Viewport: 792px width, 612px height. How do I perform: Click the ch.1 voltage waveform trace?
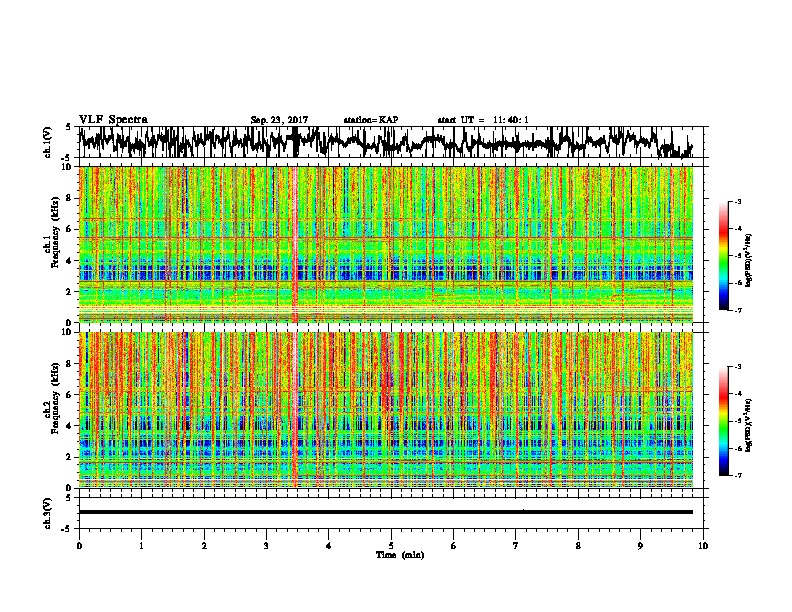click(385, 142)
